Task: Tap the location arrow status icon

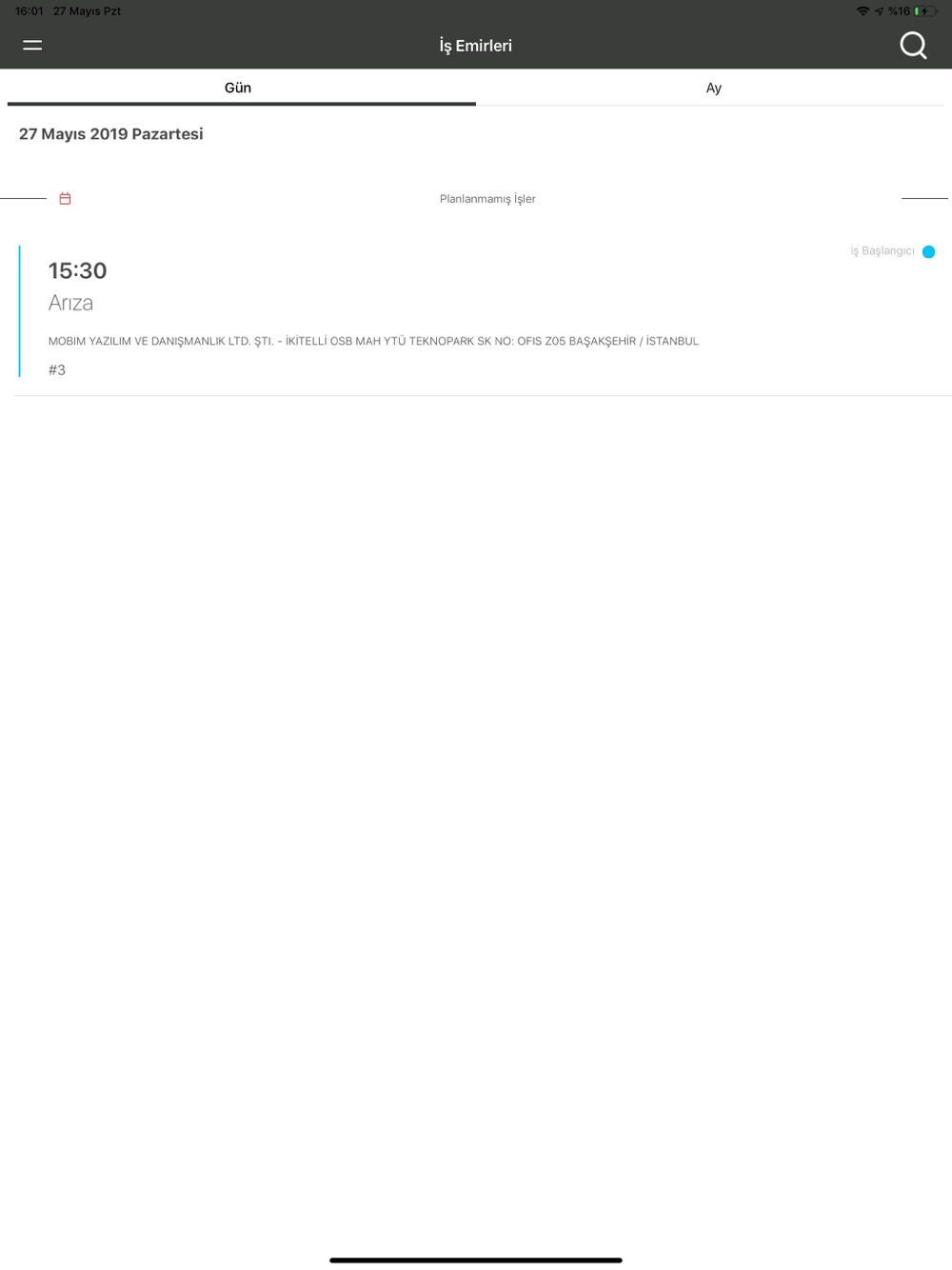Action: (879, 11)
